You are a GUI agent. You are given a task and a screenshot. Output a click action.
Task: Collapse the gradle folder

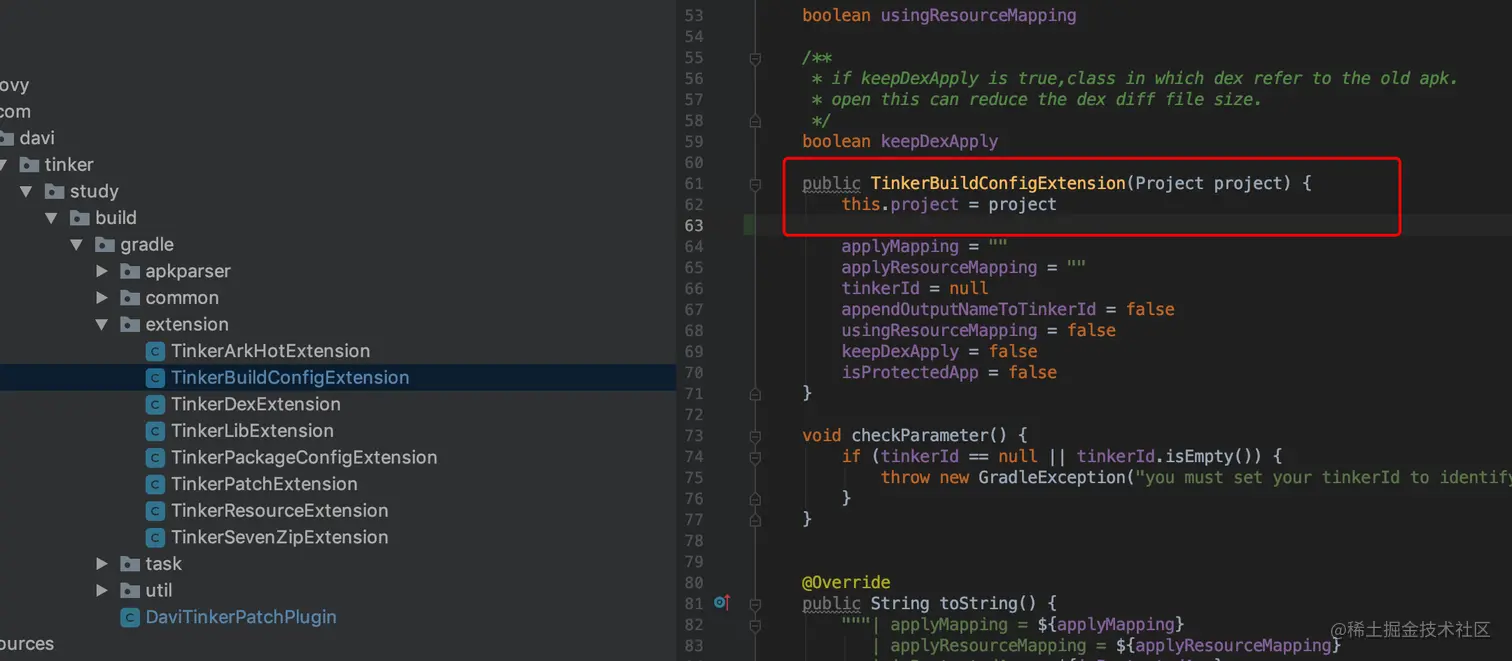(77, 245)
